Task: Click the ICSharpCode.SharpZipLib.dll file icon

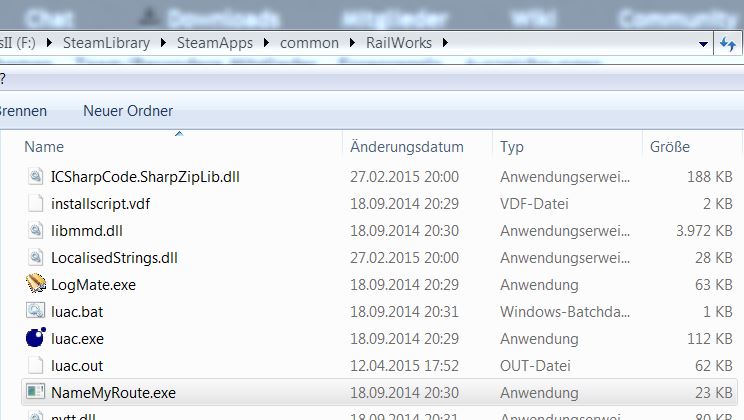Action: 36,176
